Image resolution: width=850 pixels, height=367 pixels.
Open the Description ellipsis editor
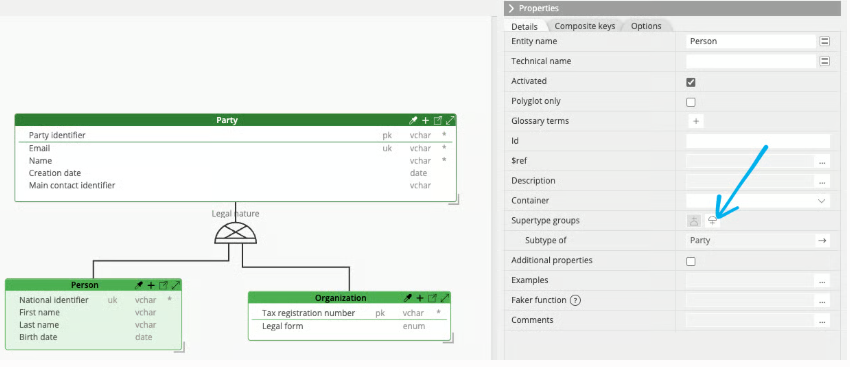point(822,181)
